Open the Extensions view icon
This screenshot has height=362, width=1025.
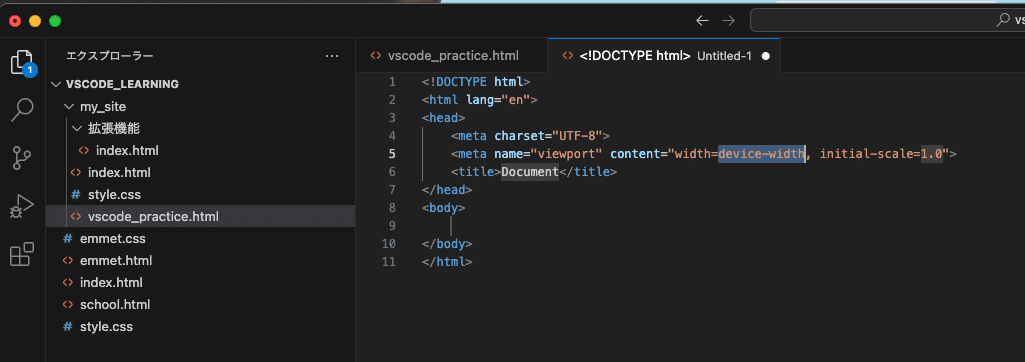[x=22, y=254]
